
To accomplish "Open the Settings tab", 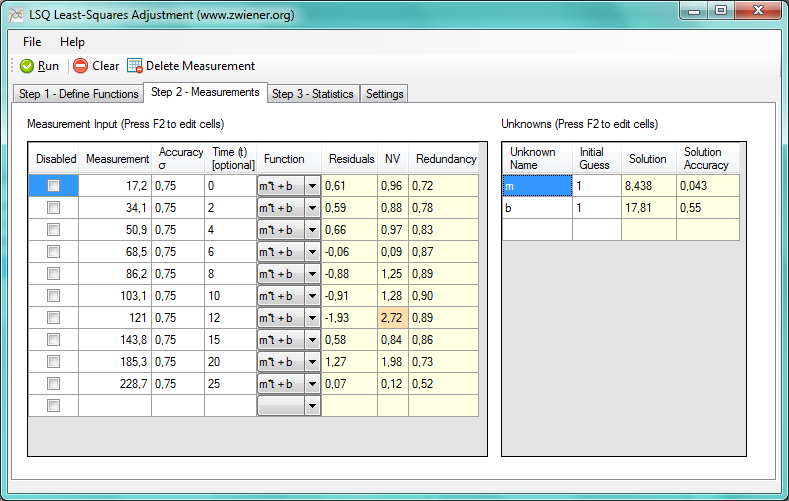I will 385,94.
